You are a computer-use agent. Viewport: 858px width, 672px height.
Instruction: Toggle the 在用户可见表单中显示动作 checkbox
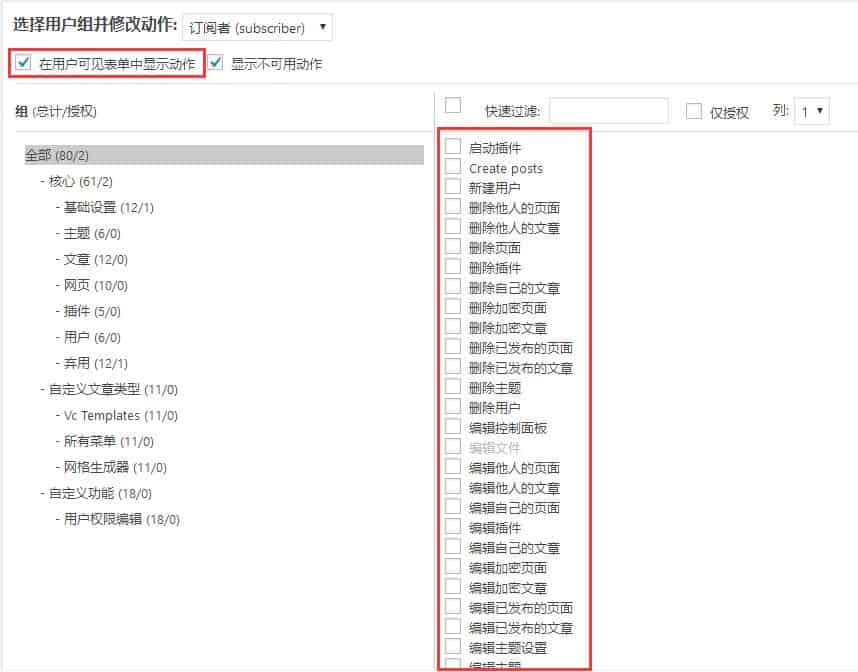[x=24, y=62]
